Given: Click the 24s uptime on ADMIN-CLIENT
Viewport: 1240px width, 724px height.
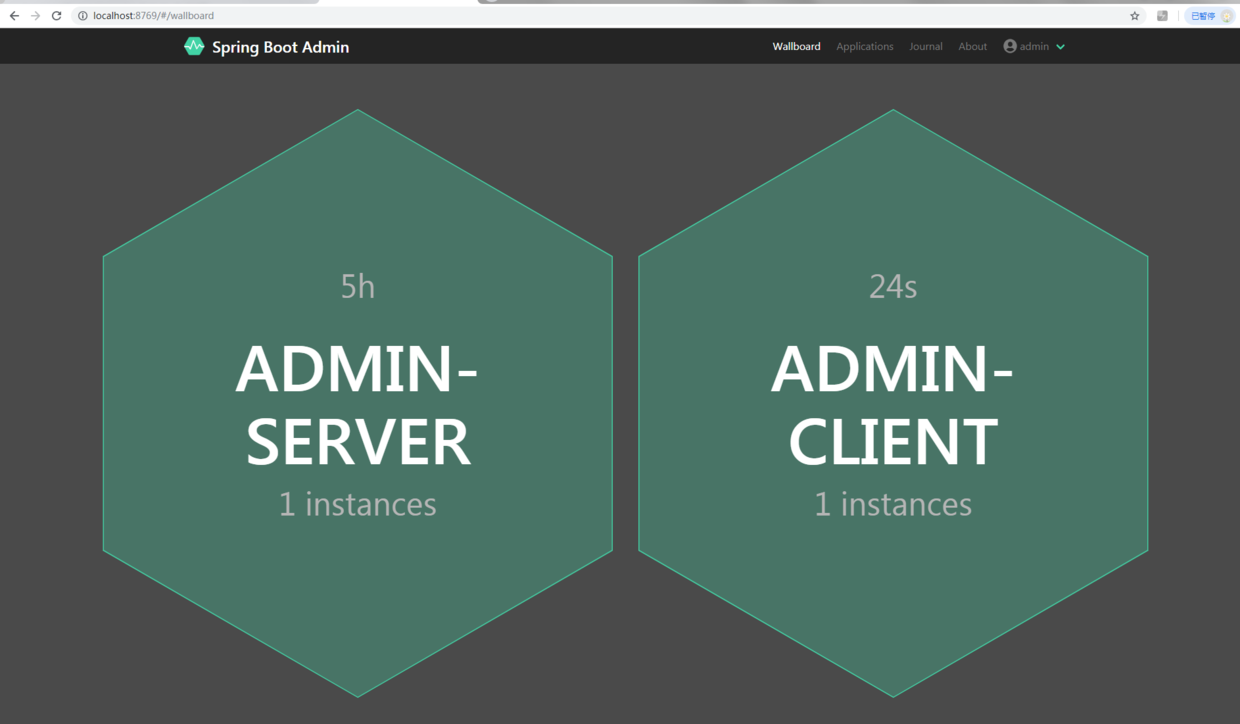Looking at the screenshot, I should coord(892,287).
